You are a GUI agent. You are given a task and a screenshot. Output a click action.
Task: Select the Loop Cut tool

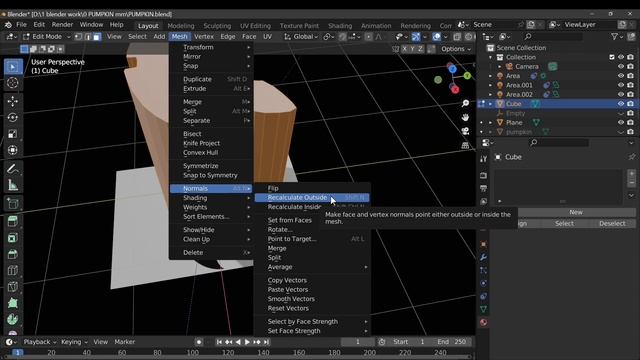point(13,271)
